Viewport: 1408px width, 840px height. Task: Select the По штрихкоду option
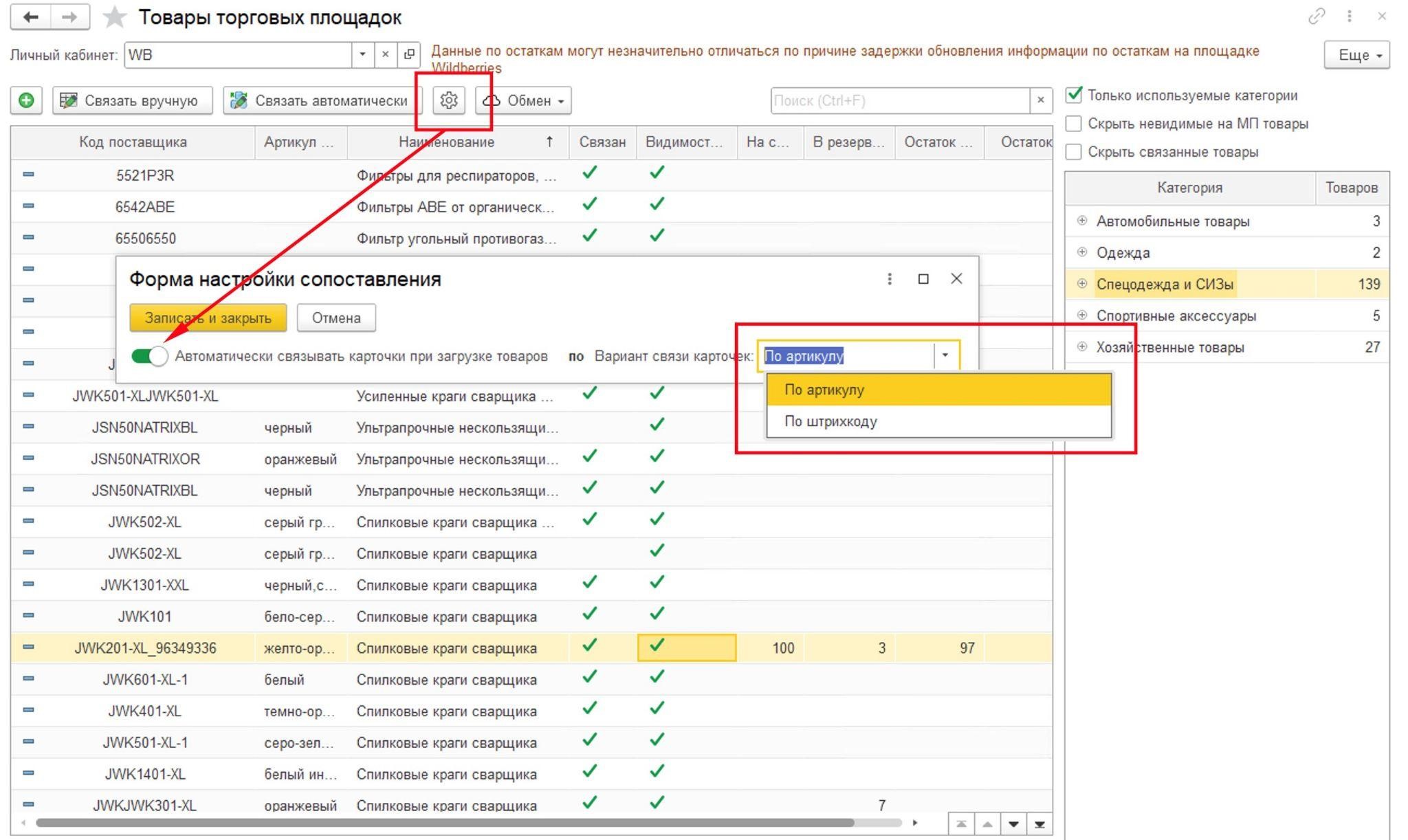(830, 421)
